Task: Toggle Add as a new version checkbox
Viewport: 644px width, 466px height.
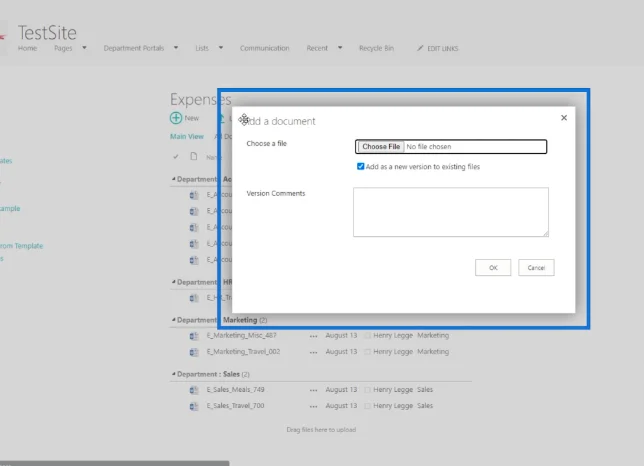Action: [x=361, y=166]
